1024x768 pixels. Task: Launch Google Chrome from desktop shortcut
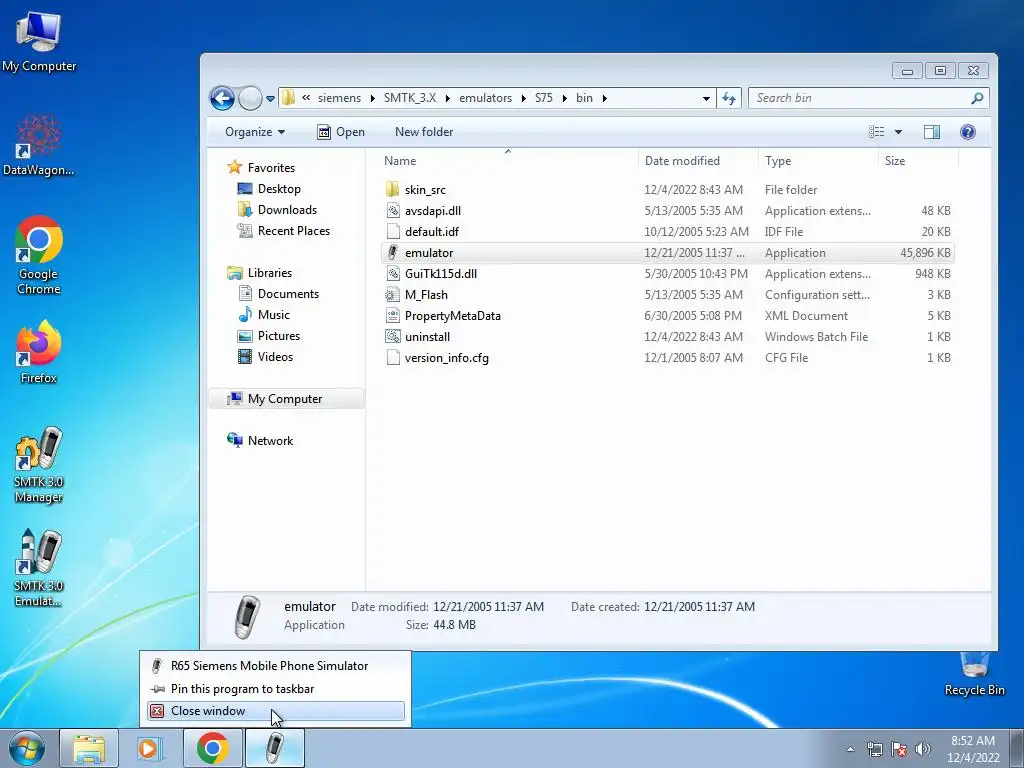pos(39,255)
